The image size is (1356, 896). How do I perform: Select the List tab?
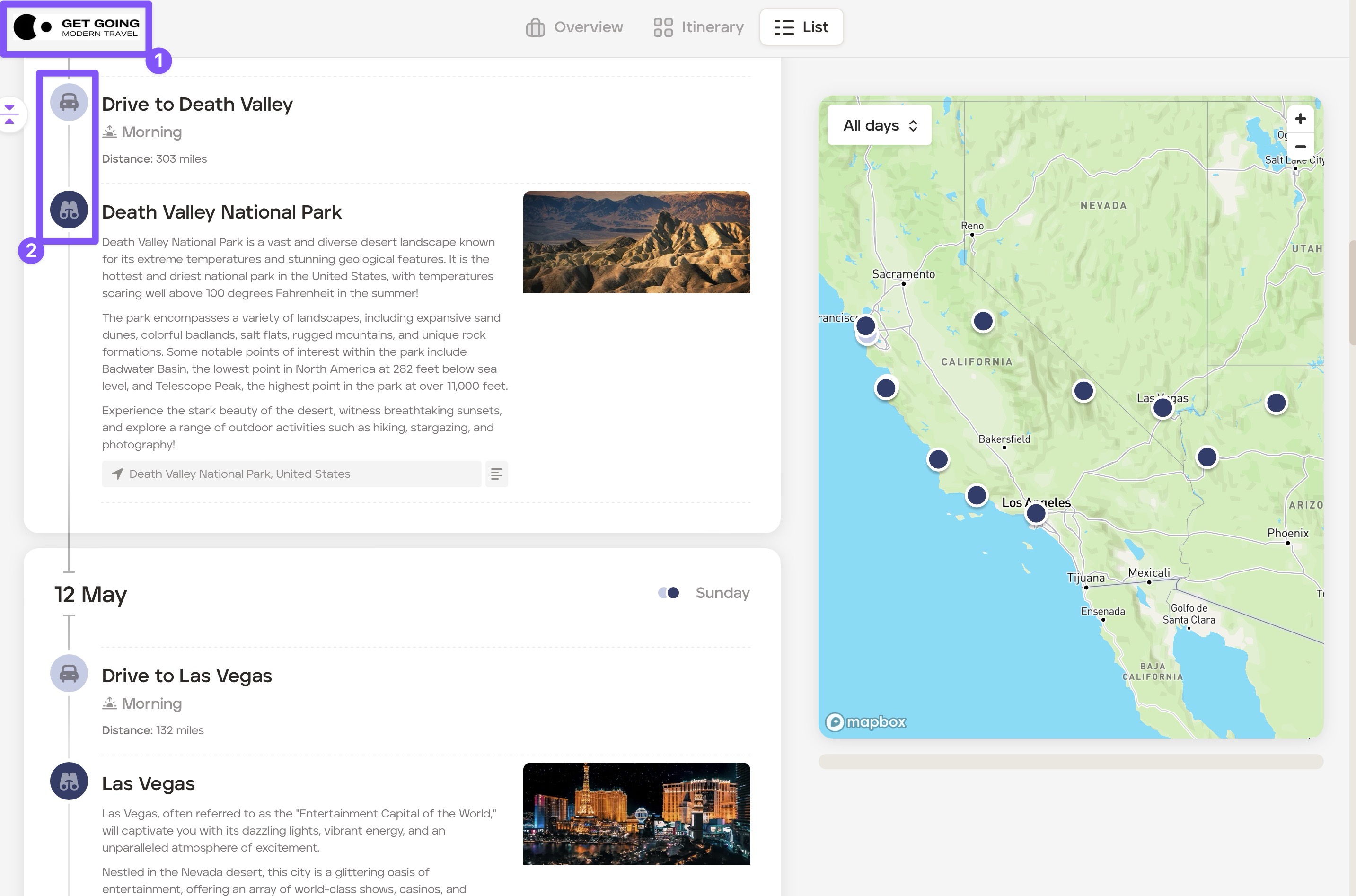[x=801, y=27]
